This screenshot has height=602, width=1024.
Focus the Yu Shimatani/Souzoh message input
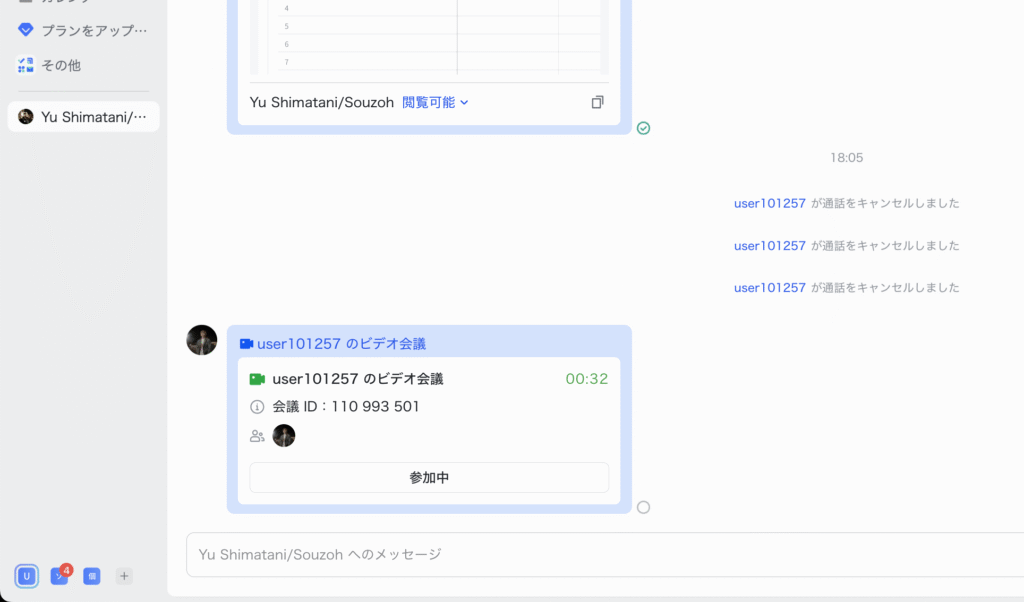600,554
